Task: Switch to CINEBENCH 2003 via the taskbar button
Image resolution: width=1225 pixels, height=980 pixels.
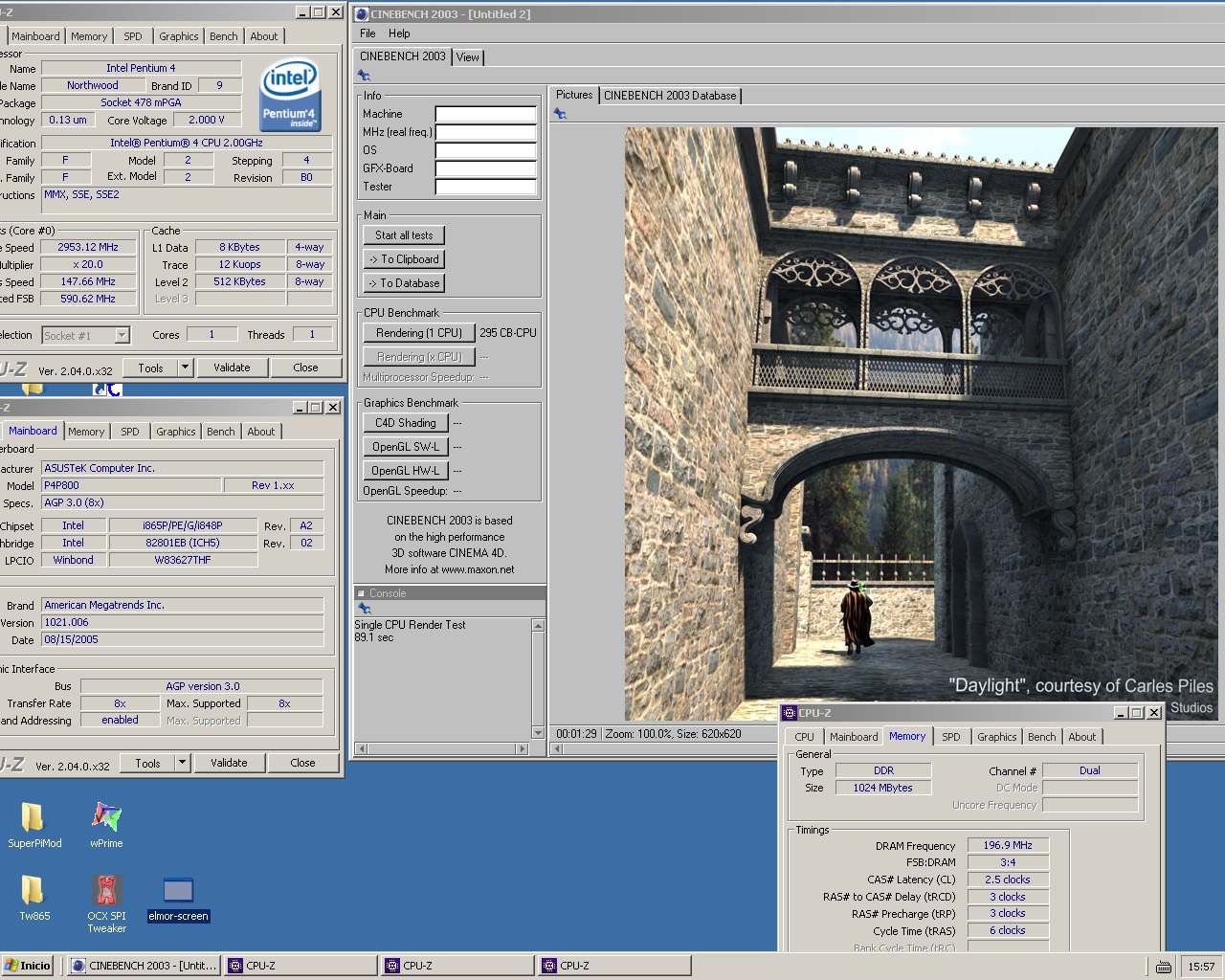Action: (145, 966)
